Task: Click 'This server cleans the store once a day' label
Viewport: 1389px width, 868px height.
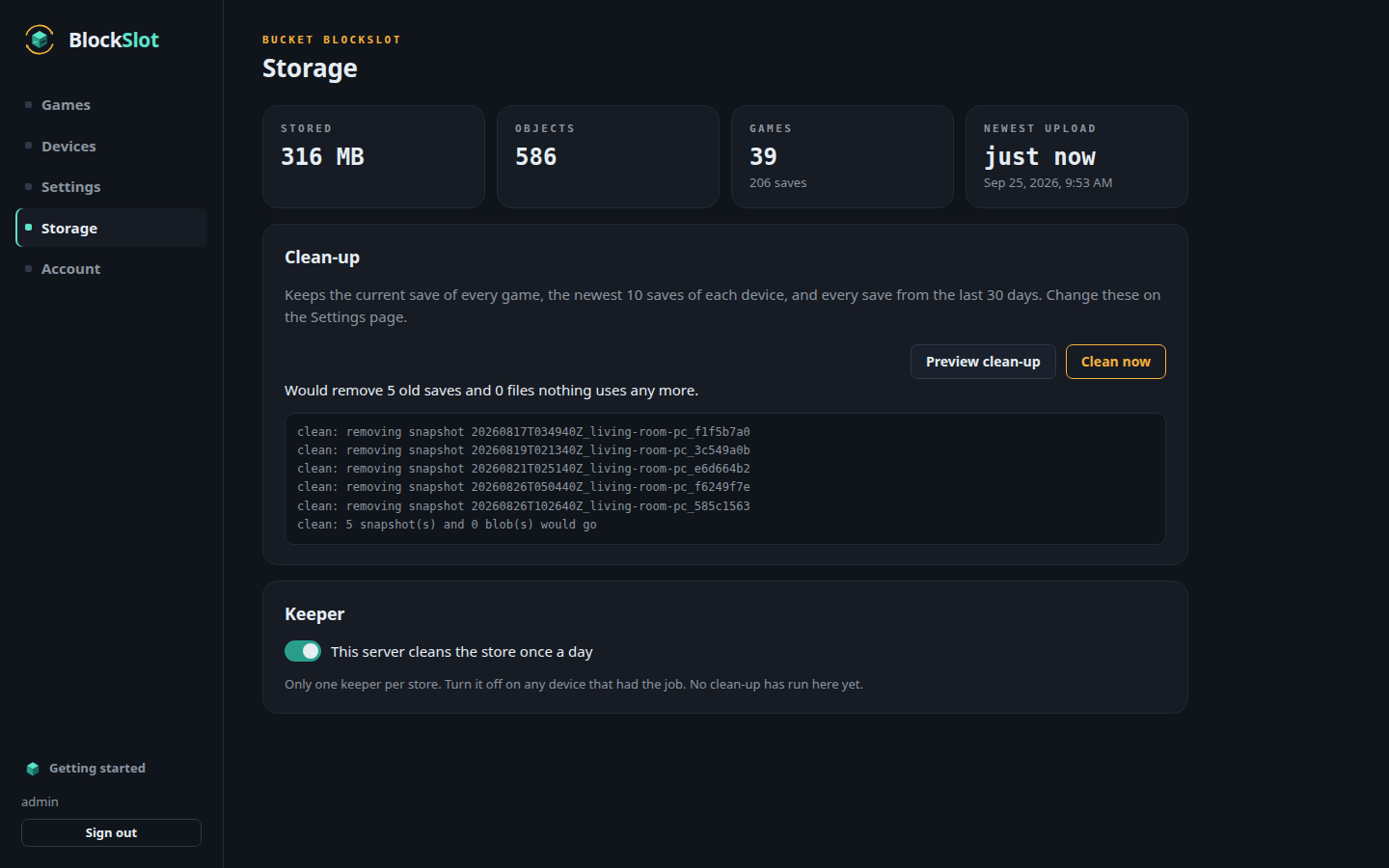Action: click(x=461, y=652)
